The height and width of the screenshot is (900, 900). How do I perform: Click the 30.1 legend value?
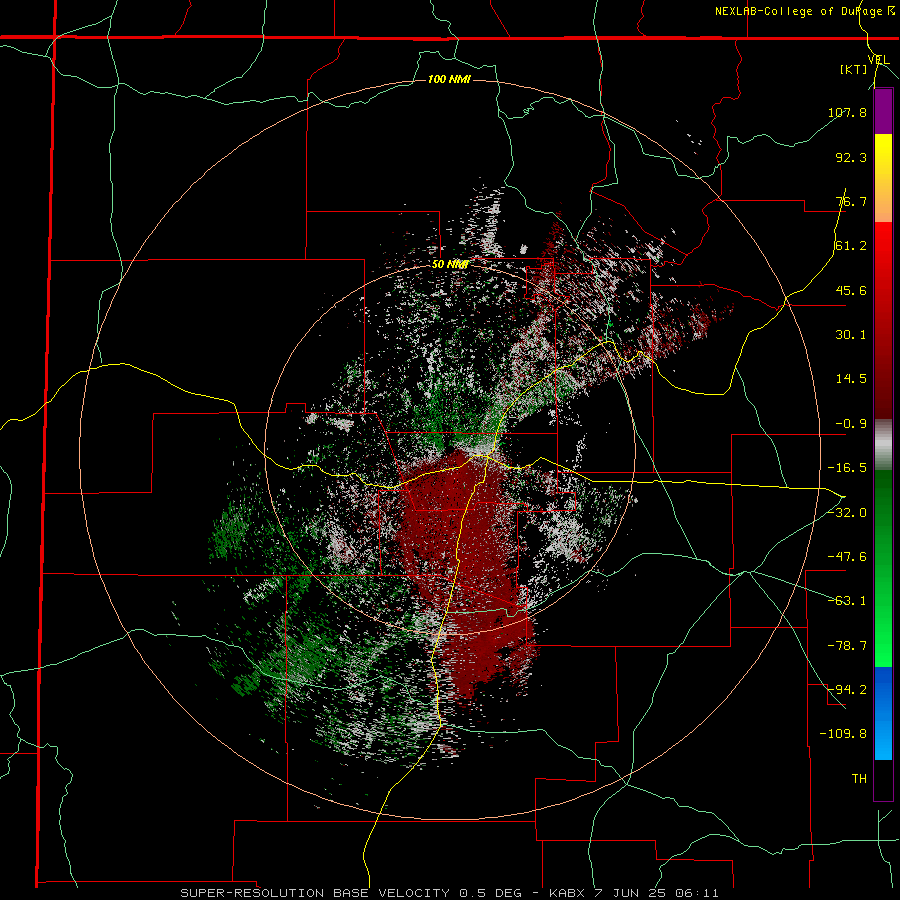851,335
